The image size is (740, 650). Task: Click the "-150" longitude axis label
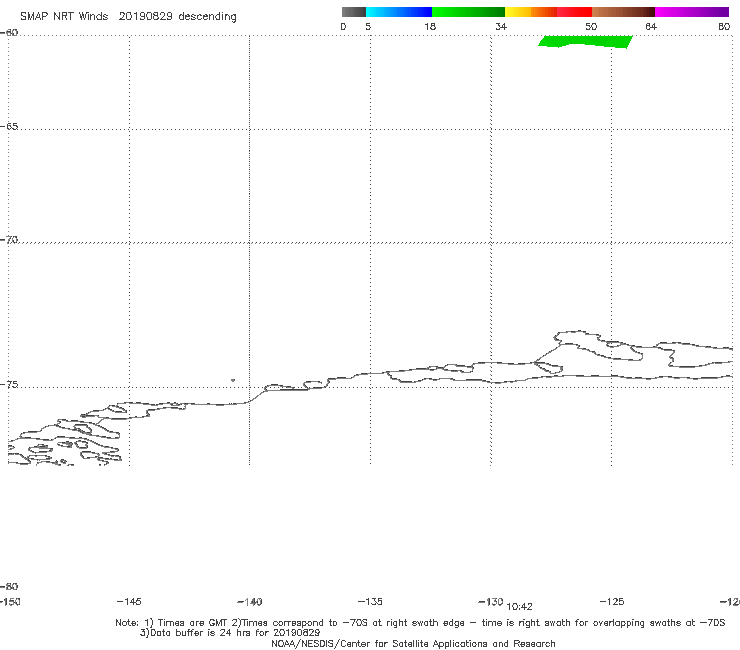pos(10,601)
